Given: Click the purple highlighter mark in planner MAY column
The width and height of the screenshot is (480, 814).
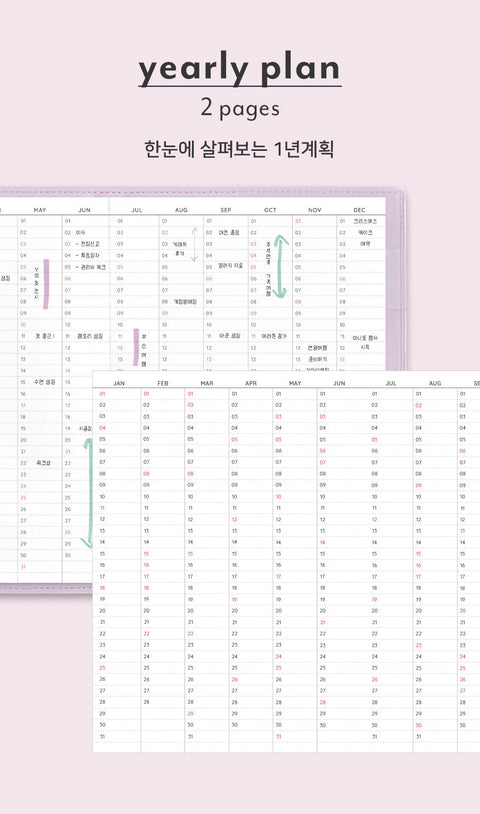Looking at the screenshot, I should 46,284.
